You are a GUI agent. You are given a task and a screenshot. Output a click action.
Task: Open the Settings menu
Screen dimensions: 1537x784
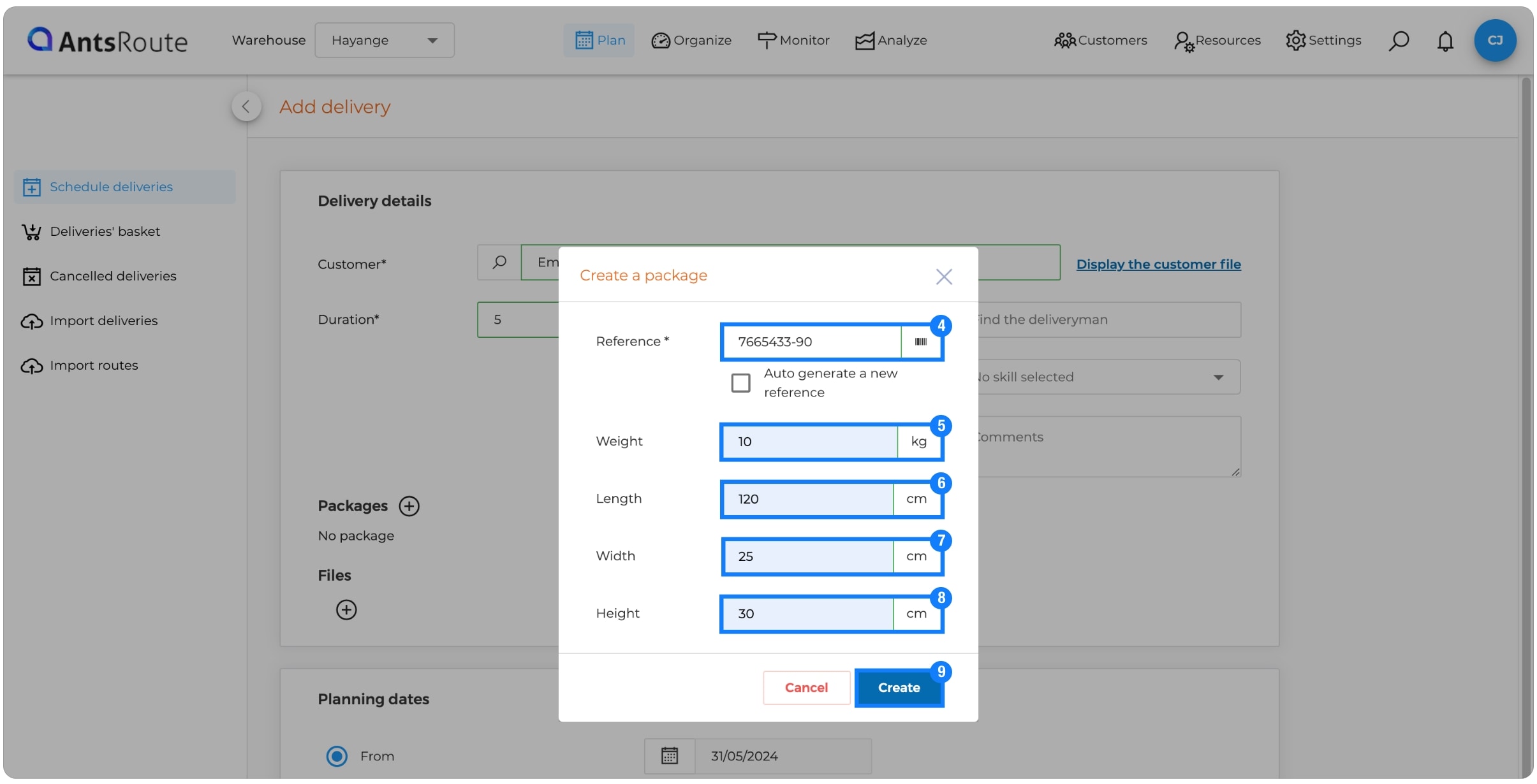click(x=1324, y=40)
